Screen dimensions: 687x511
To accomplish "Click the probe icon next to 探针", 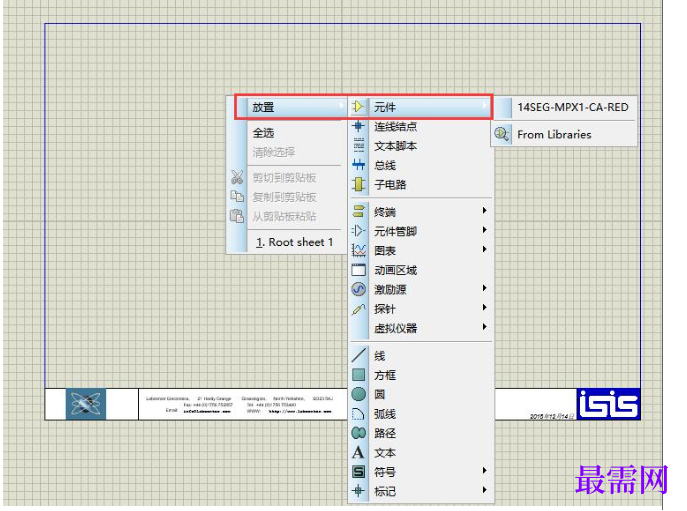I will click(358, 309).
